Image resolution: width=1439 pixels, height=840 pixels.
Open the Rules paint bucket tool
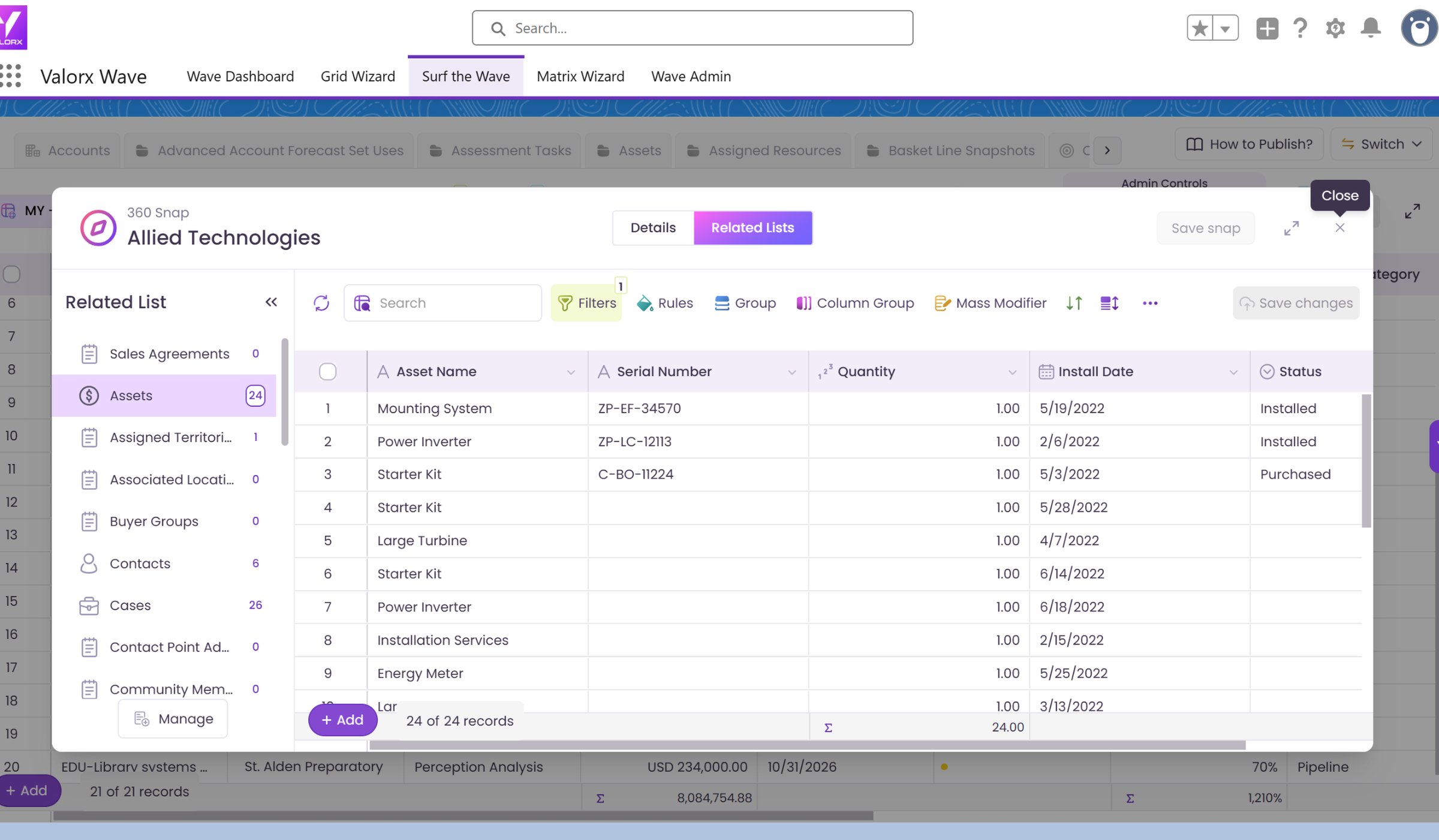(665, 303)
